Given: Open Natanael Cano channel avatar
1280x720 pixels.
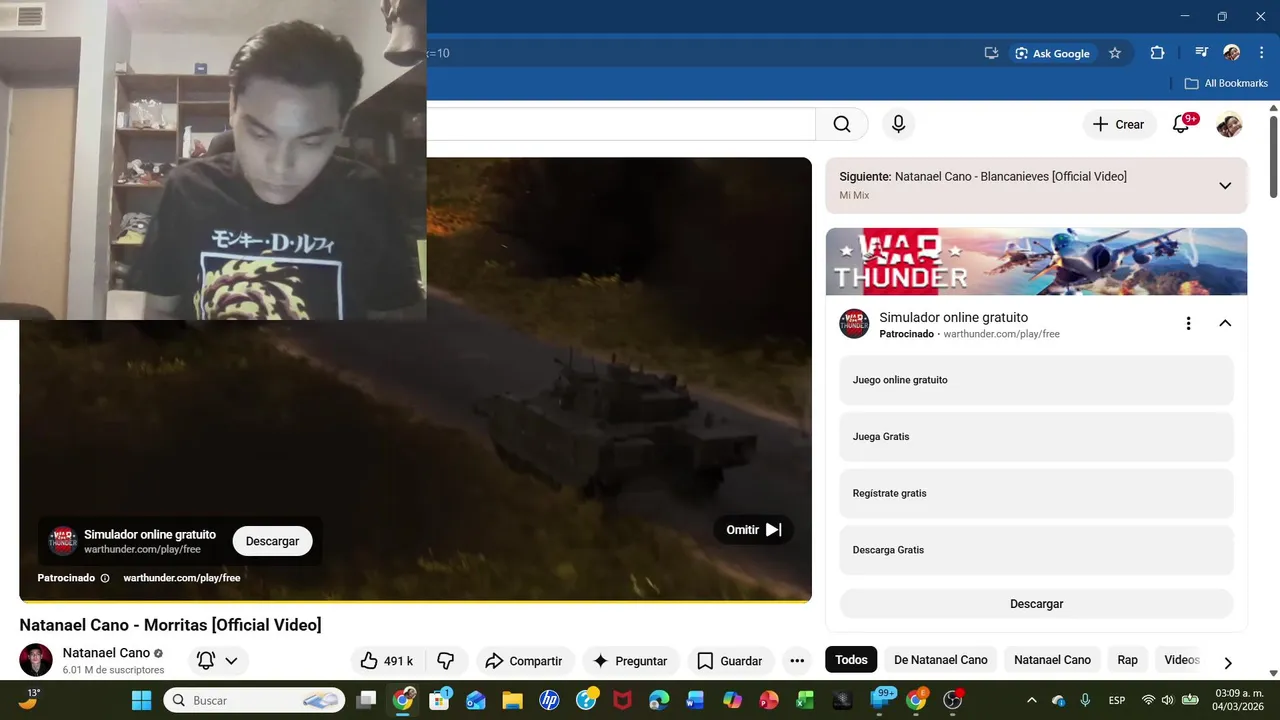Looking at the screenshot, I should tap(36, 660).
